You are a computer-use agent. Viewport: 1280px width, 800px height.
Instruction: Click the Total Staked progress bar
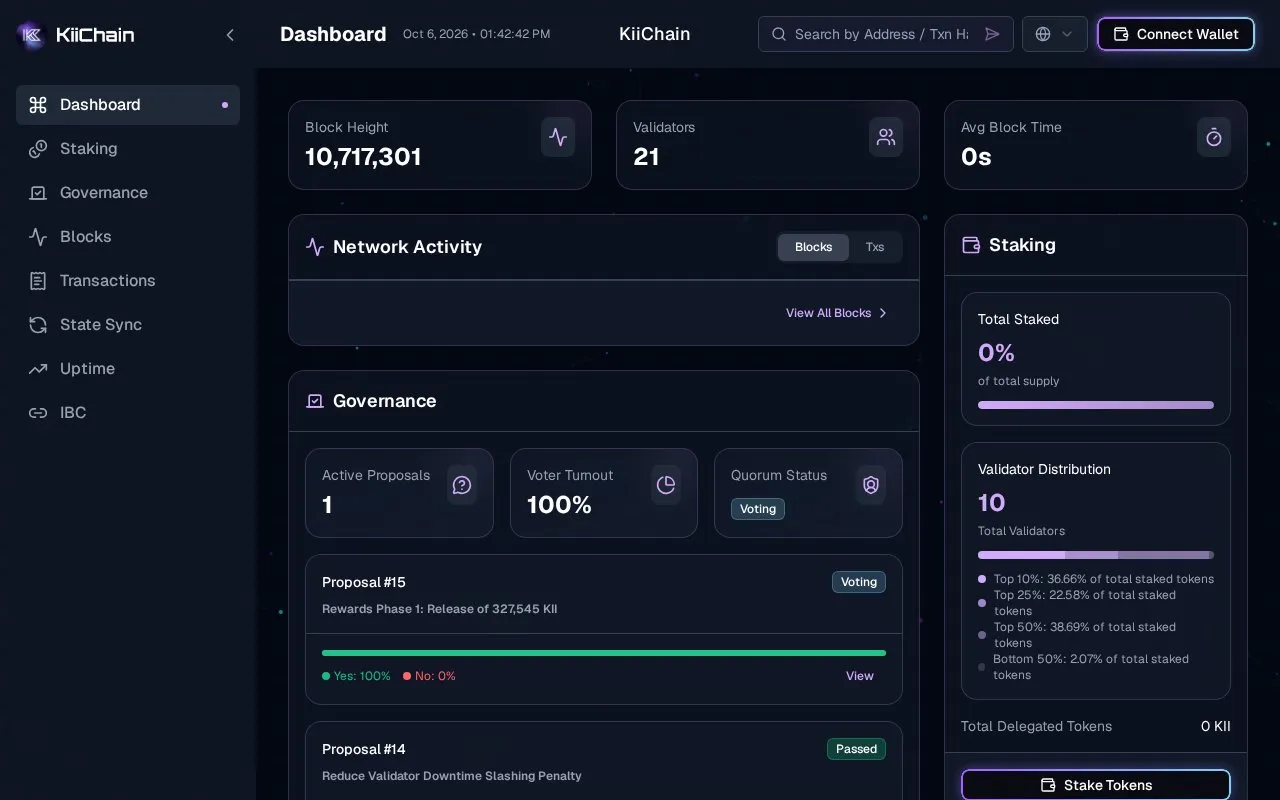(1096, 405)
